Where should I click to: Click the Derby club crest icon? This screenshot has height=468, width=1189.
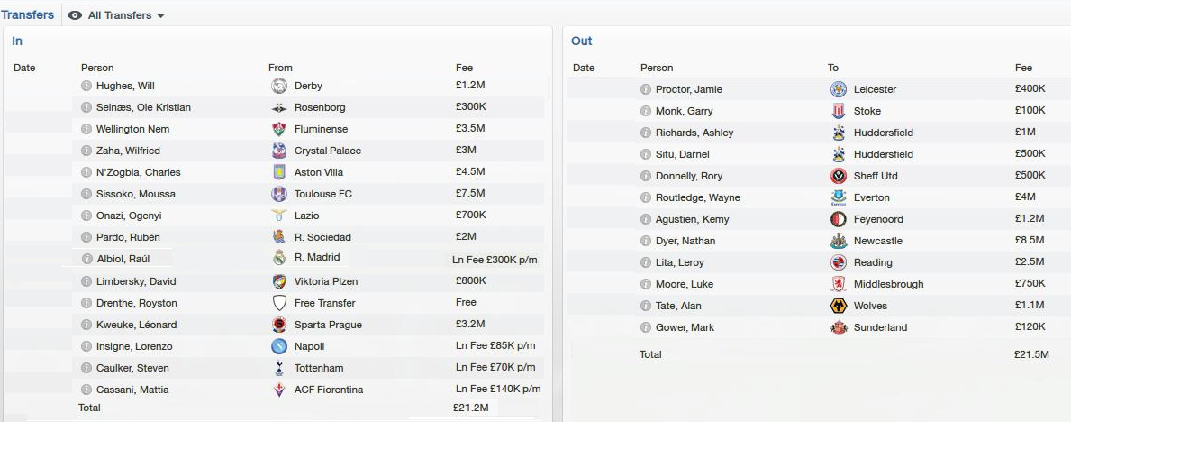[x=279, y=86]
